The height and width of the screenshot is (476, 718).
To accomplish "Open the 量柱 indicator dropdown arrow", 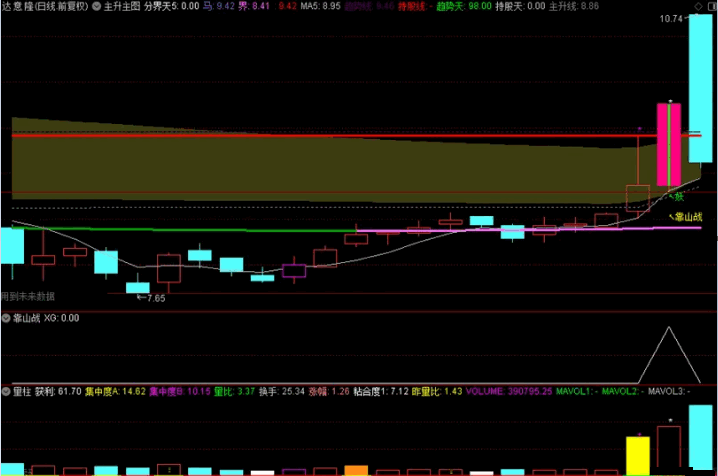I will 6,392.
